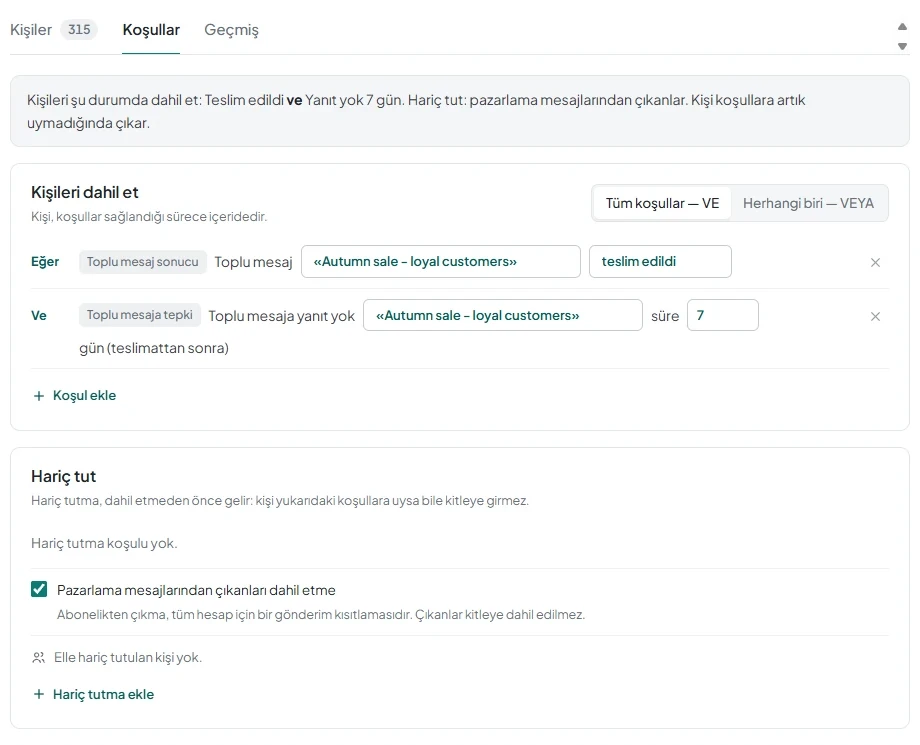Open the 'Toplu mesaja tepki' condition type

click(x=140, y=315)
